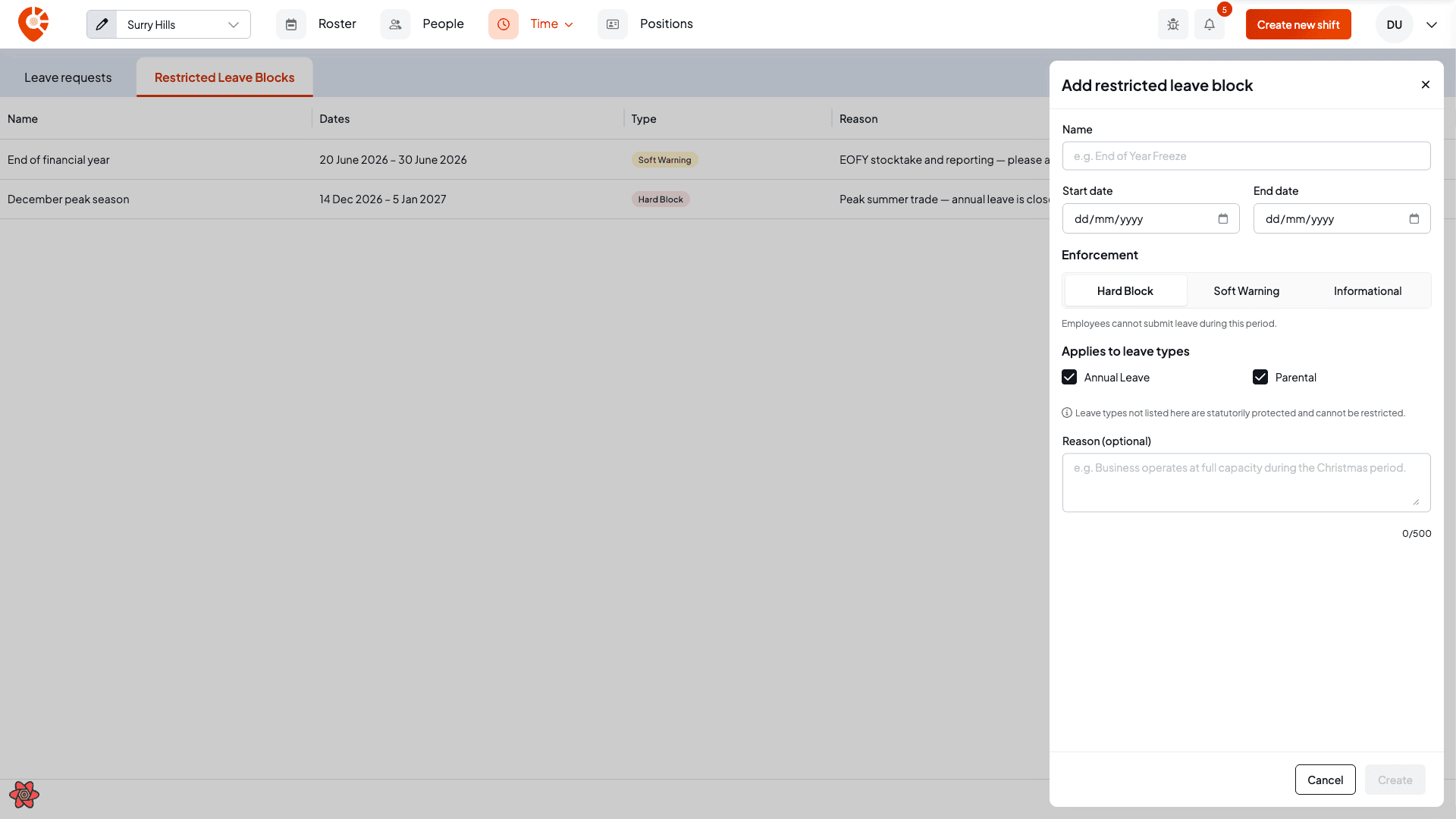Screen dimensions: 1456x819
Task: Click the End of financial year row name
Action: (58, 159)
